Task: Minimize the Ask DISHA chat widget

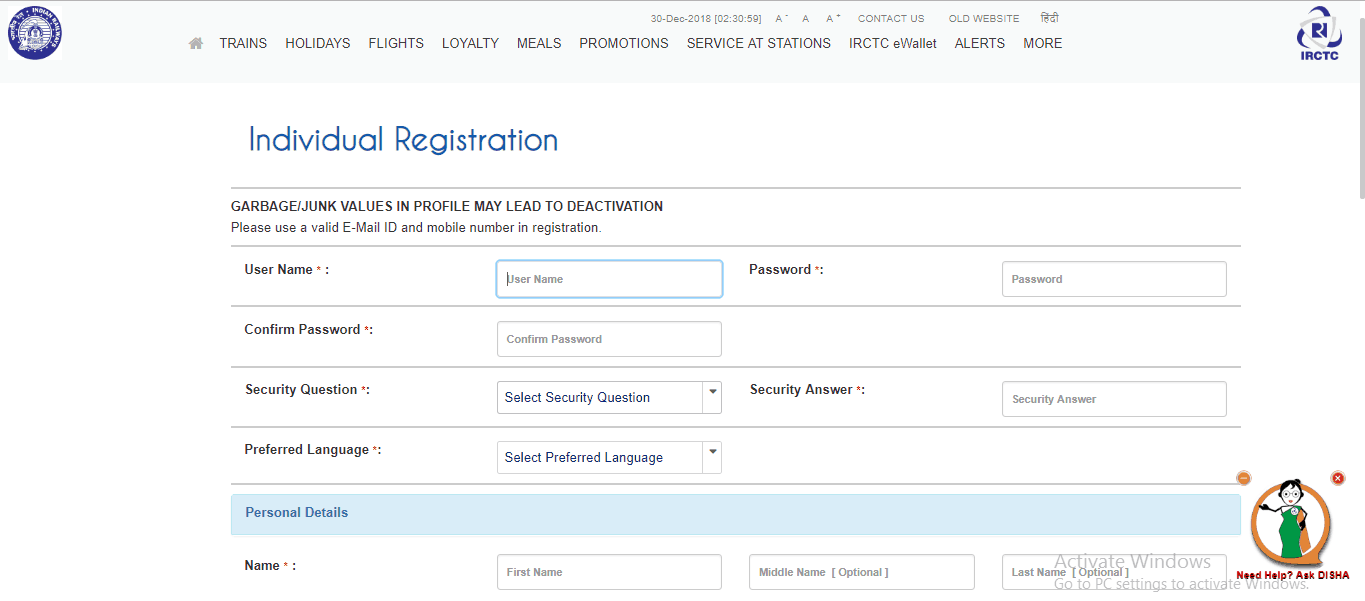Action: (x=1244, y=478)
